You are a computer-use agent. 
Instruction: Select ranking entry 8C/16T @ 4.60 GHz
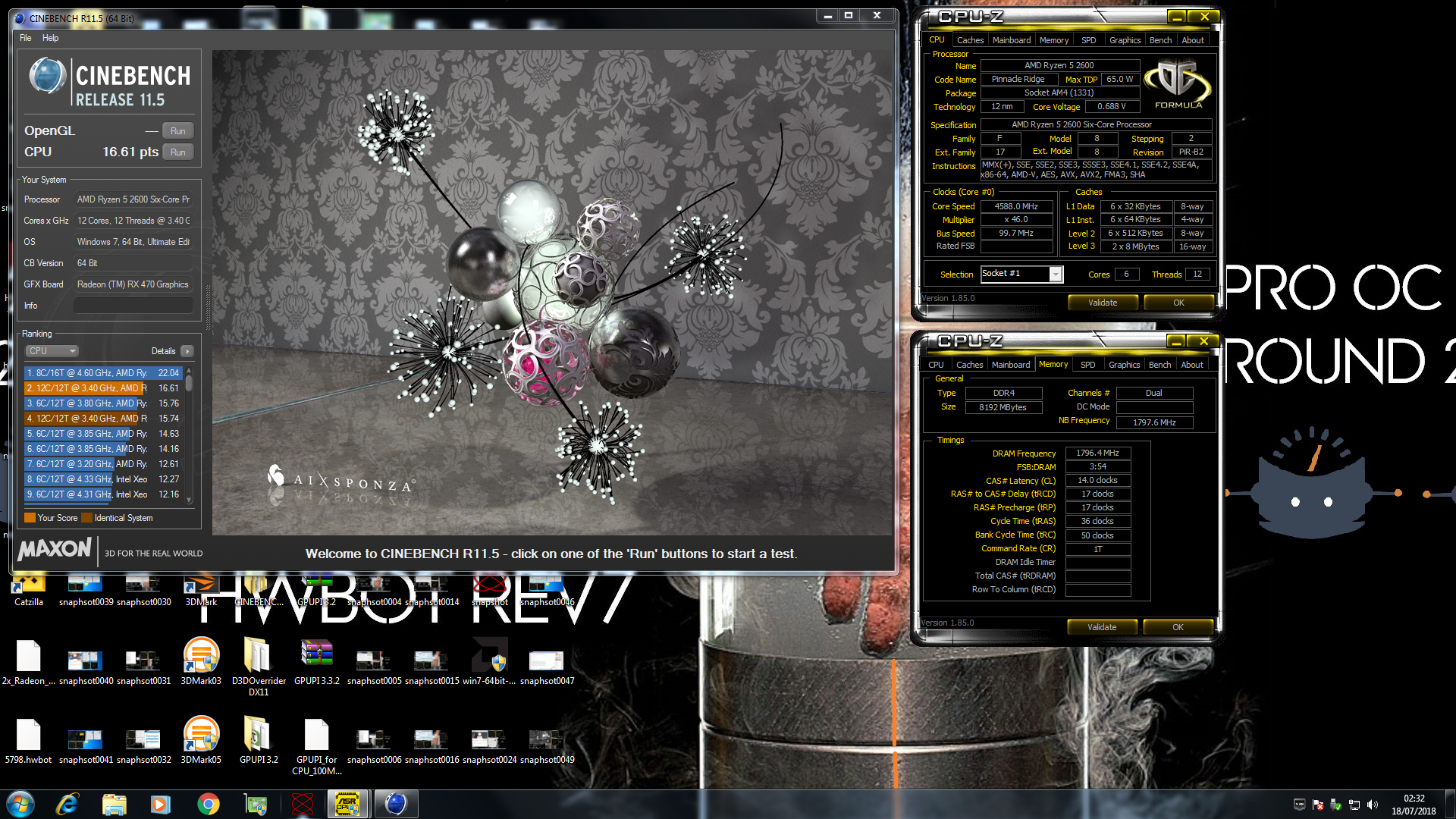tap(103, 373)
